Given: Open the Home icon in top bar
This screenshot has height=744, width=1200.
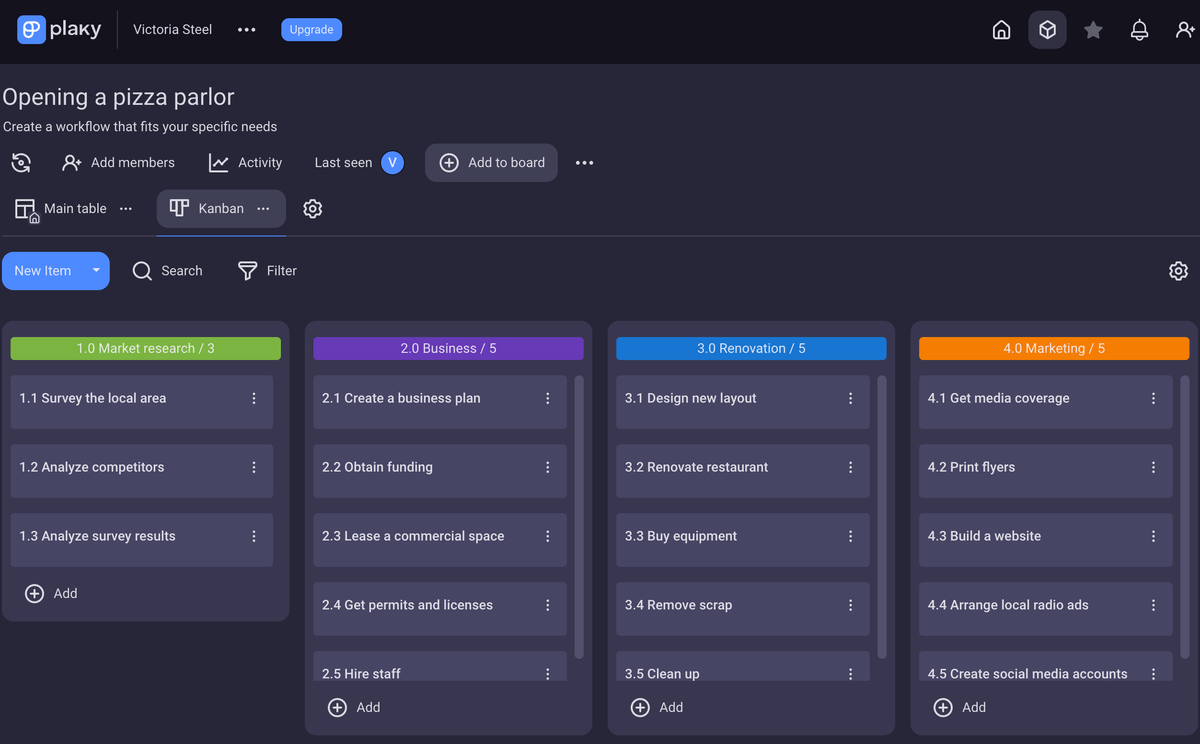Looking at the screenshot, I should [1001, 30].
